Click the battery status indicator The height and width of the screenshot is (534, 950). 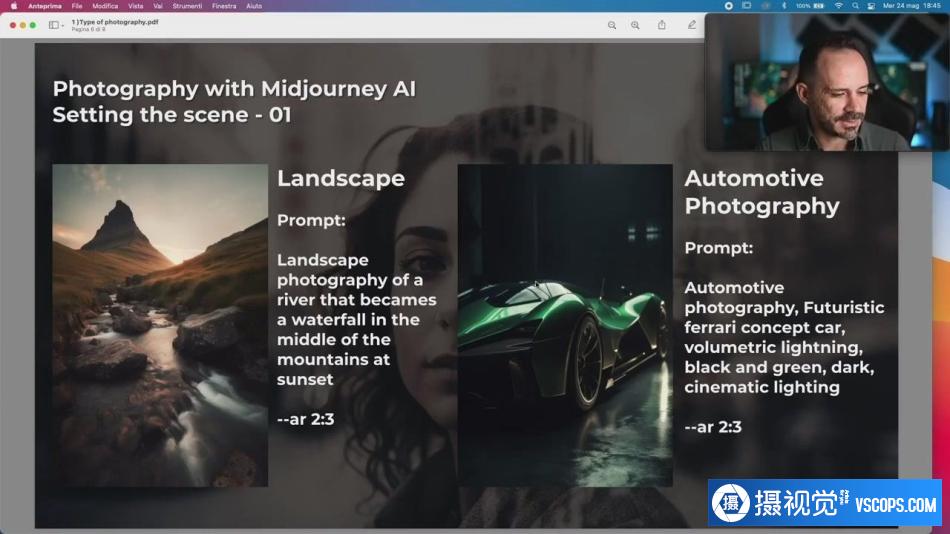coord(819,6)
